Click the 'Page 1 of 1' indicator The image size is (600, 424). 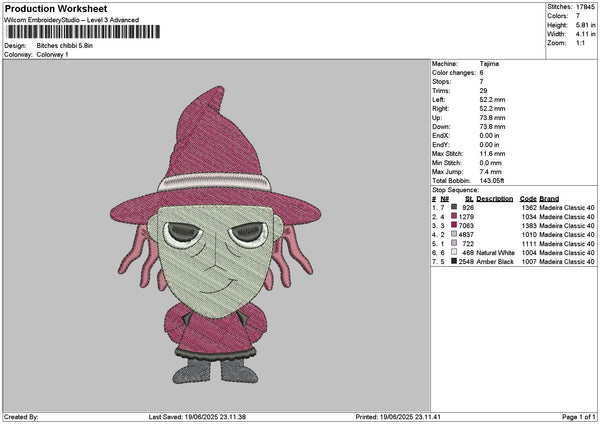point(579,417)
